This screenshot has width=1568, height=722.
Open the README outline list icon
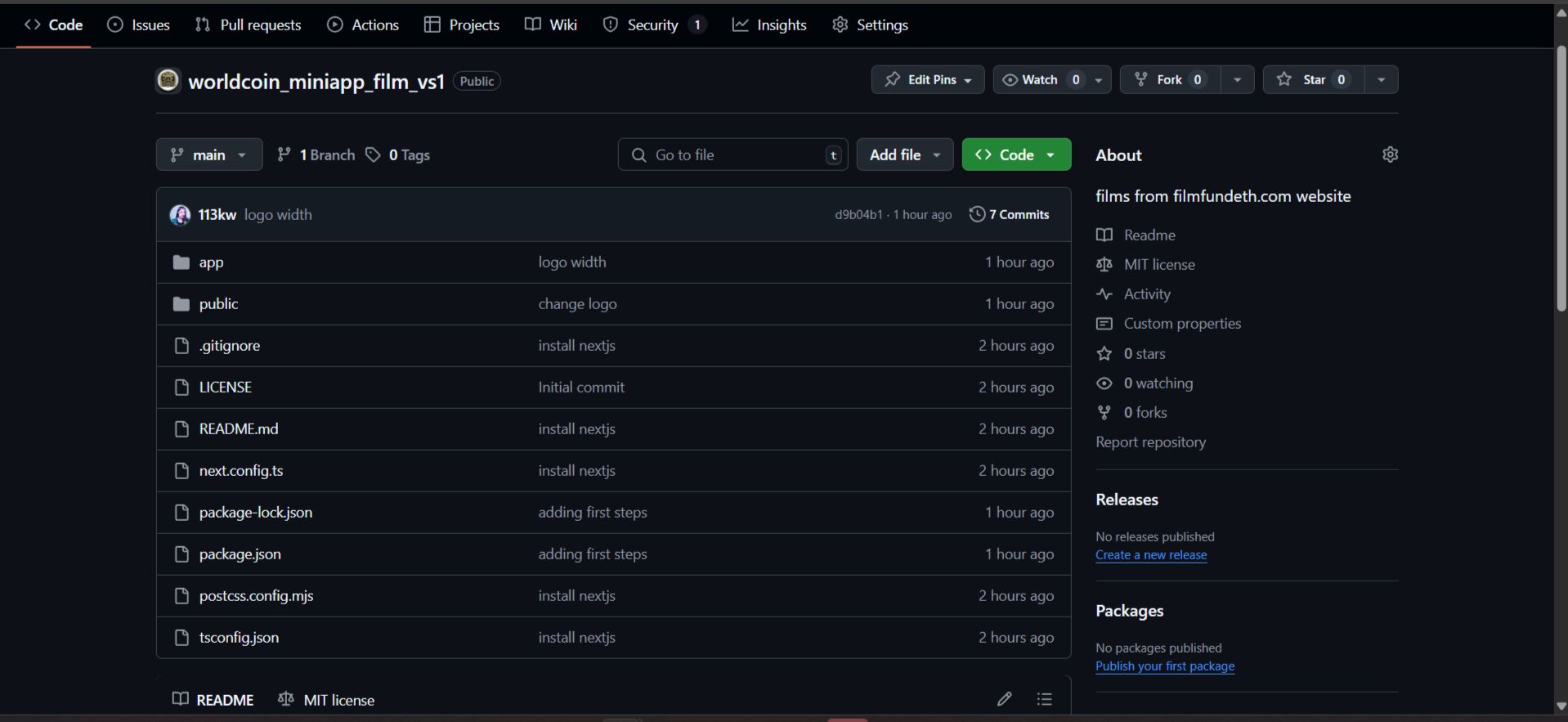[x=1044, y=699]
